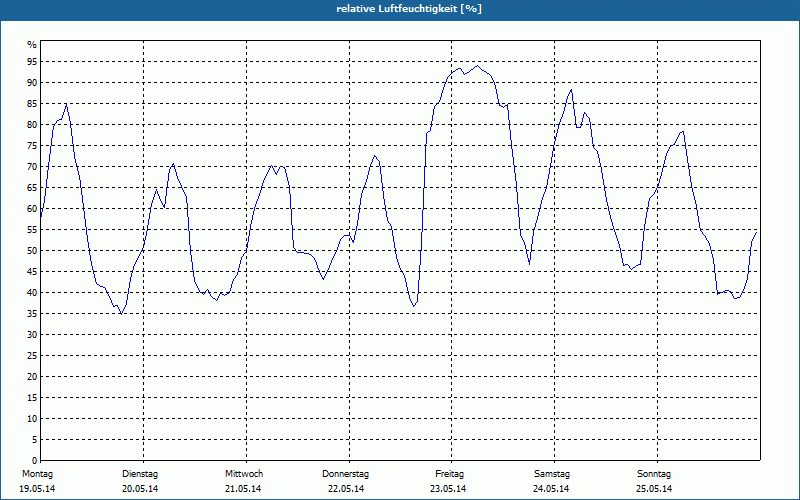
Task: Click the 'Freitag' day label
Action: [449, 474]
